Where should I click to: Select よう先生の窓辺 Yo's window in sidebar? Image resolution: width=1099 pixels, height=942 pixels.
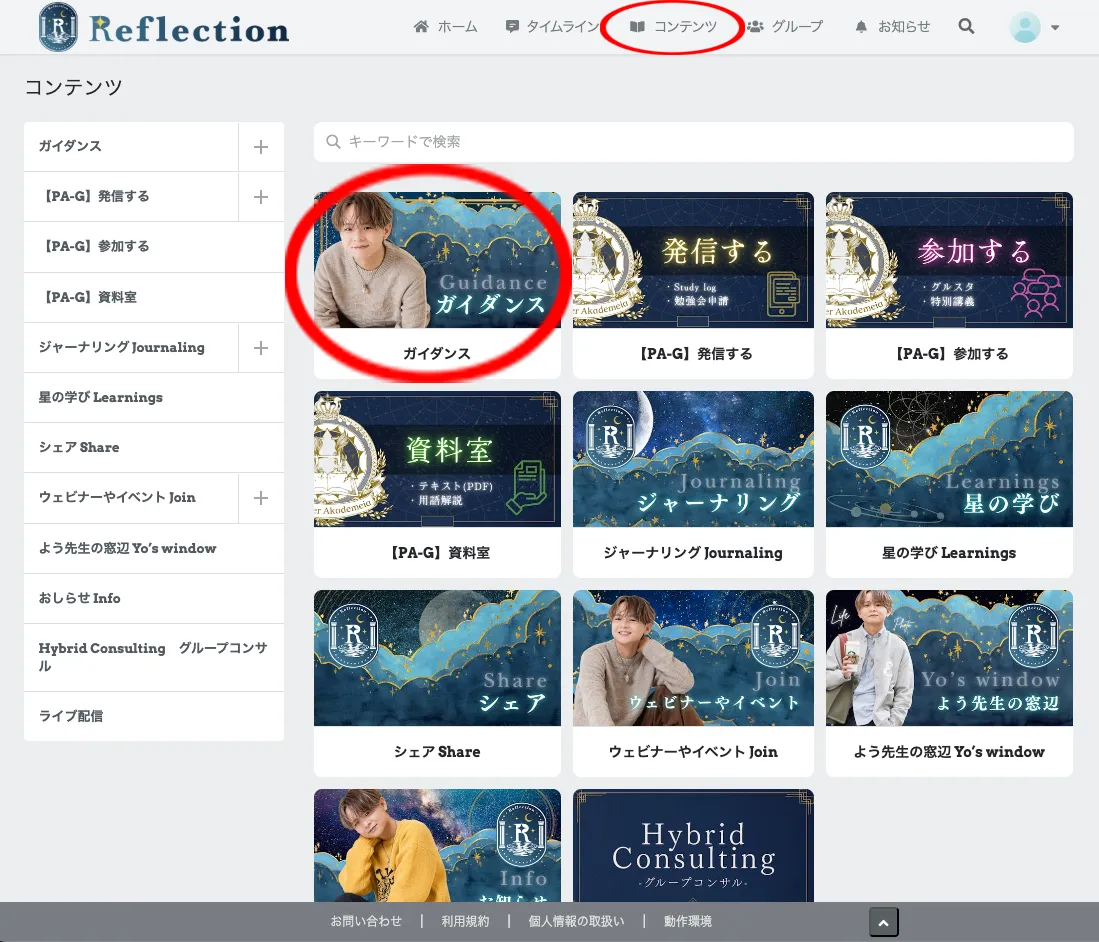[x=127, y=548]
